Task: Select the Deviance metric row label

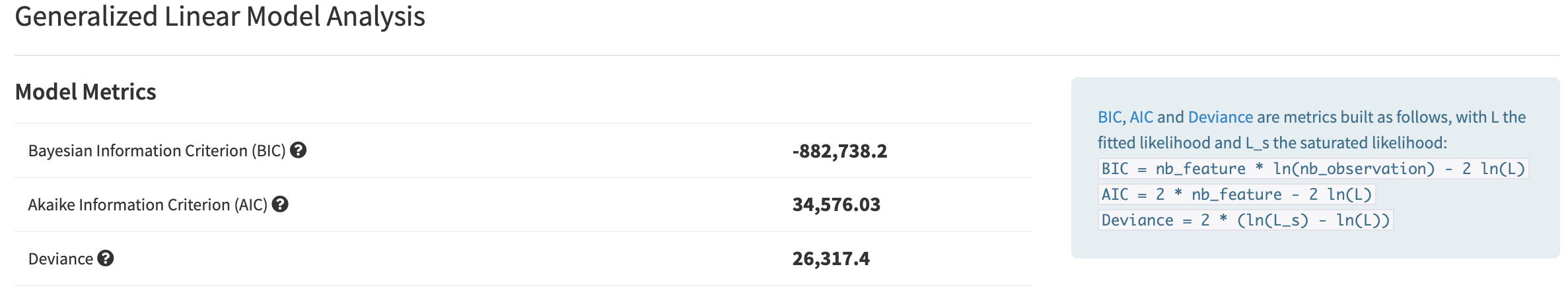Action: 61,259
